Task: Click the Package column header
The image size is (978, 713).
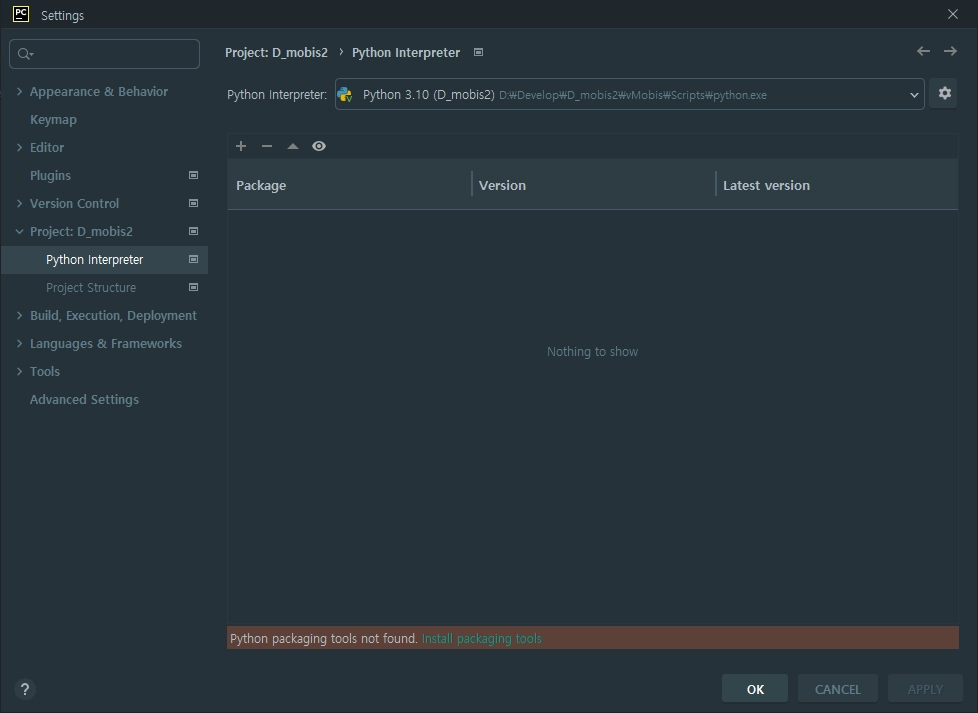Action: 349,185
